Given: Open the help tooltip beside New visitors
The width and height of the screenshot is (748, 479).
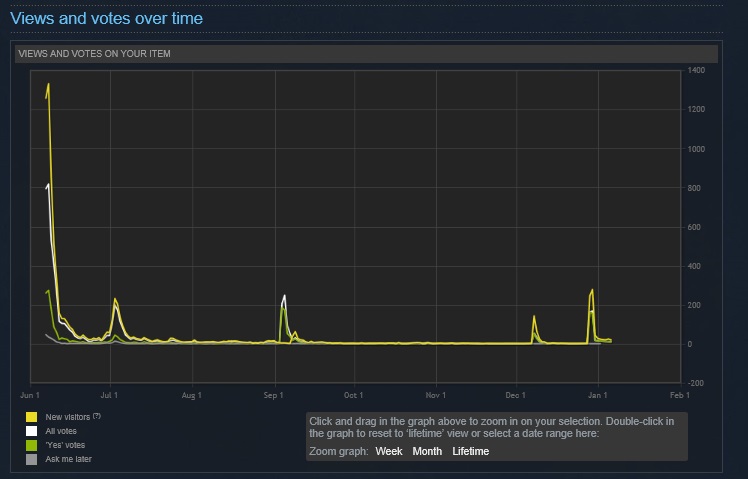Looking at the screenshot, I should (97, 415).
